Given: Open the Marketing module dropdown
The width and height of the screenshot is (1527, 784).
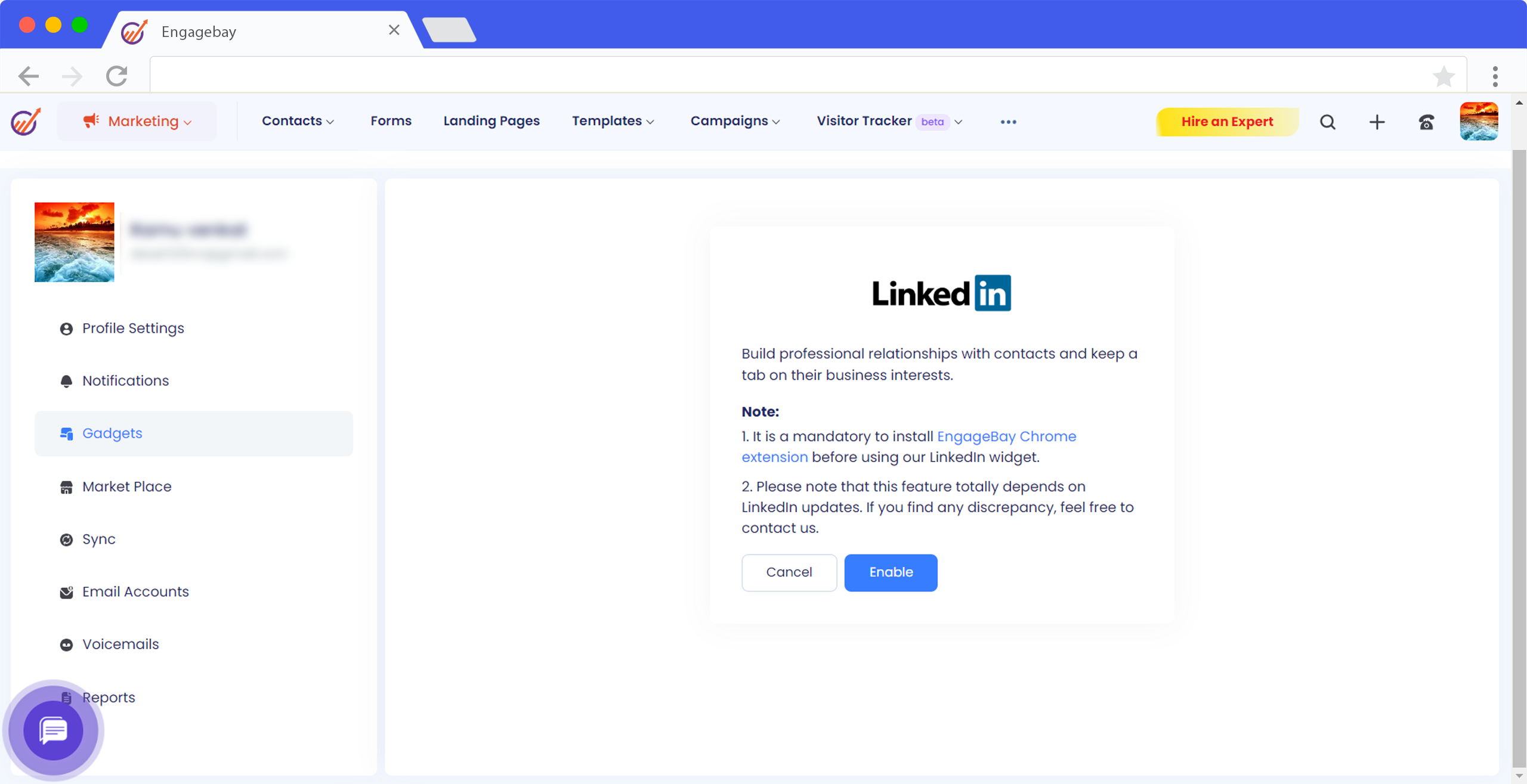Looking at the screenshot, I should pyautogui.click(x=137, y=122).
